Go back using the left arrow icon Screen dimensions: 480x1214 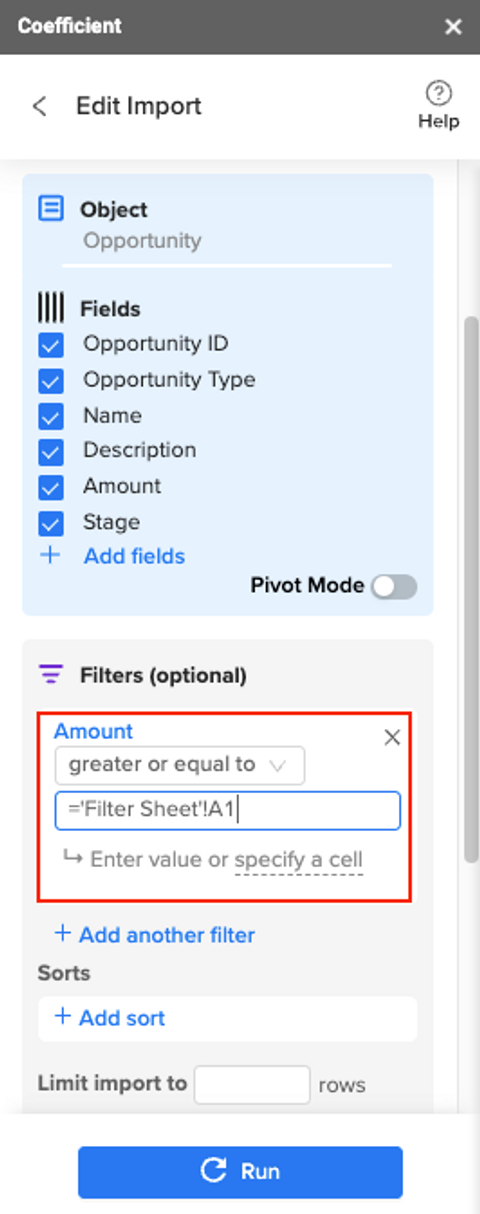[39, 106]
